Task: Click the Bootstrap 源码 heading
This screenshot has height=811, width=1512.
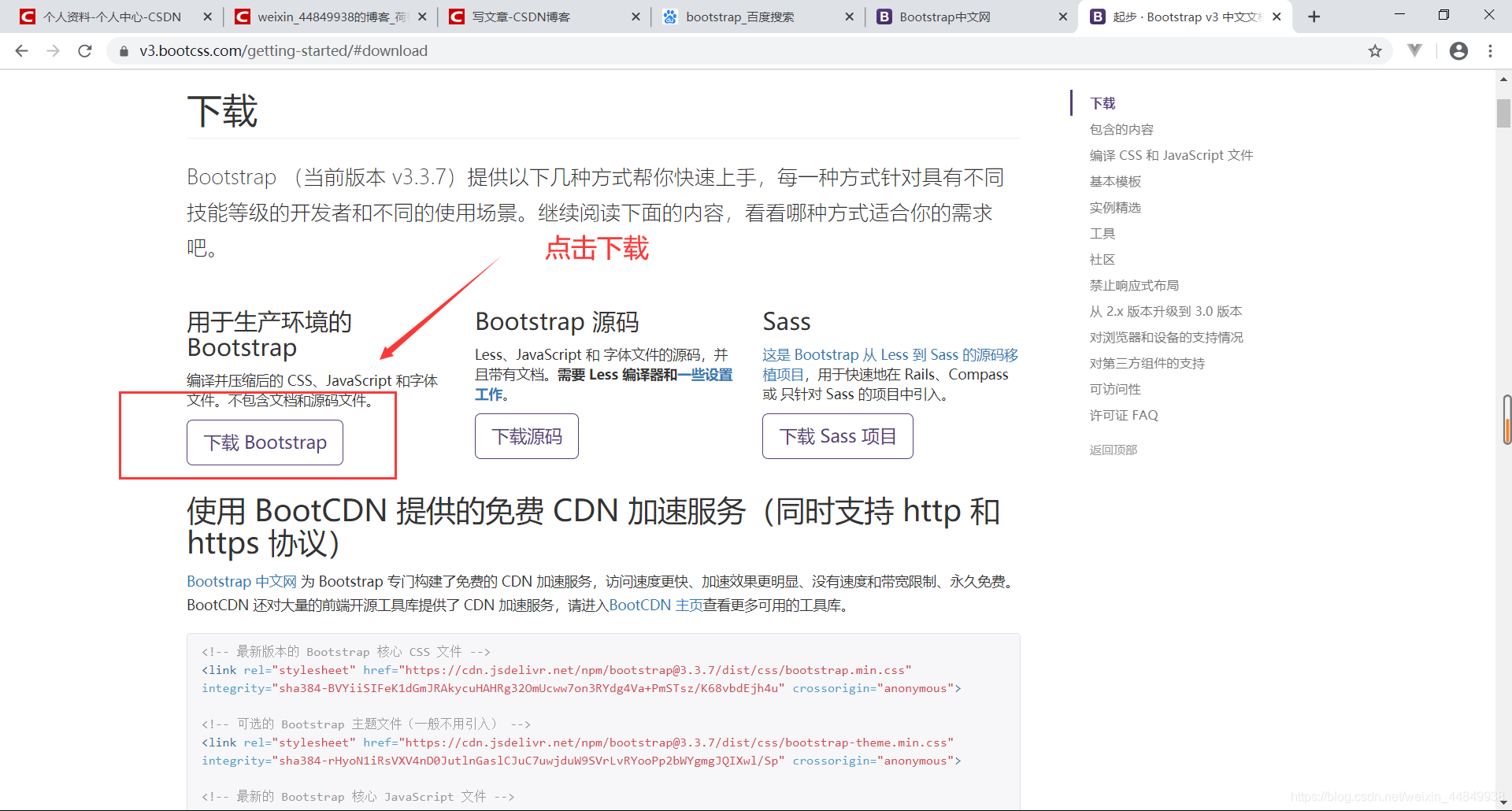Action: click(557, 322)
